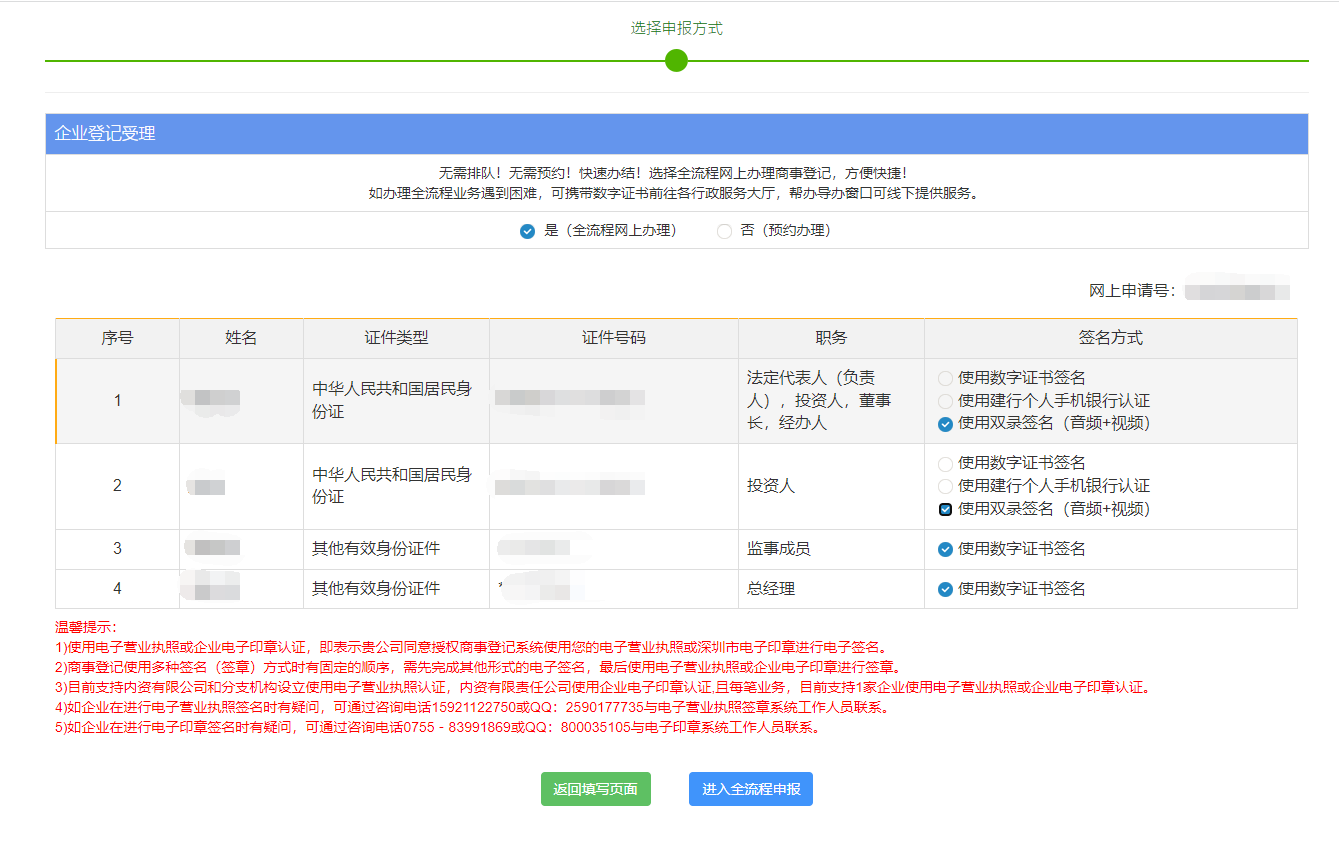
Task: Select 使用数字证书签名 for 总经理 row
Action: coord(945,589)
